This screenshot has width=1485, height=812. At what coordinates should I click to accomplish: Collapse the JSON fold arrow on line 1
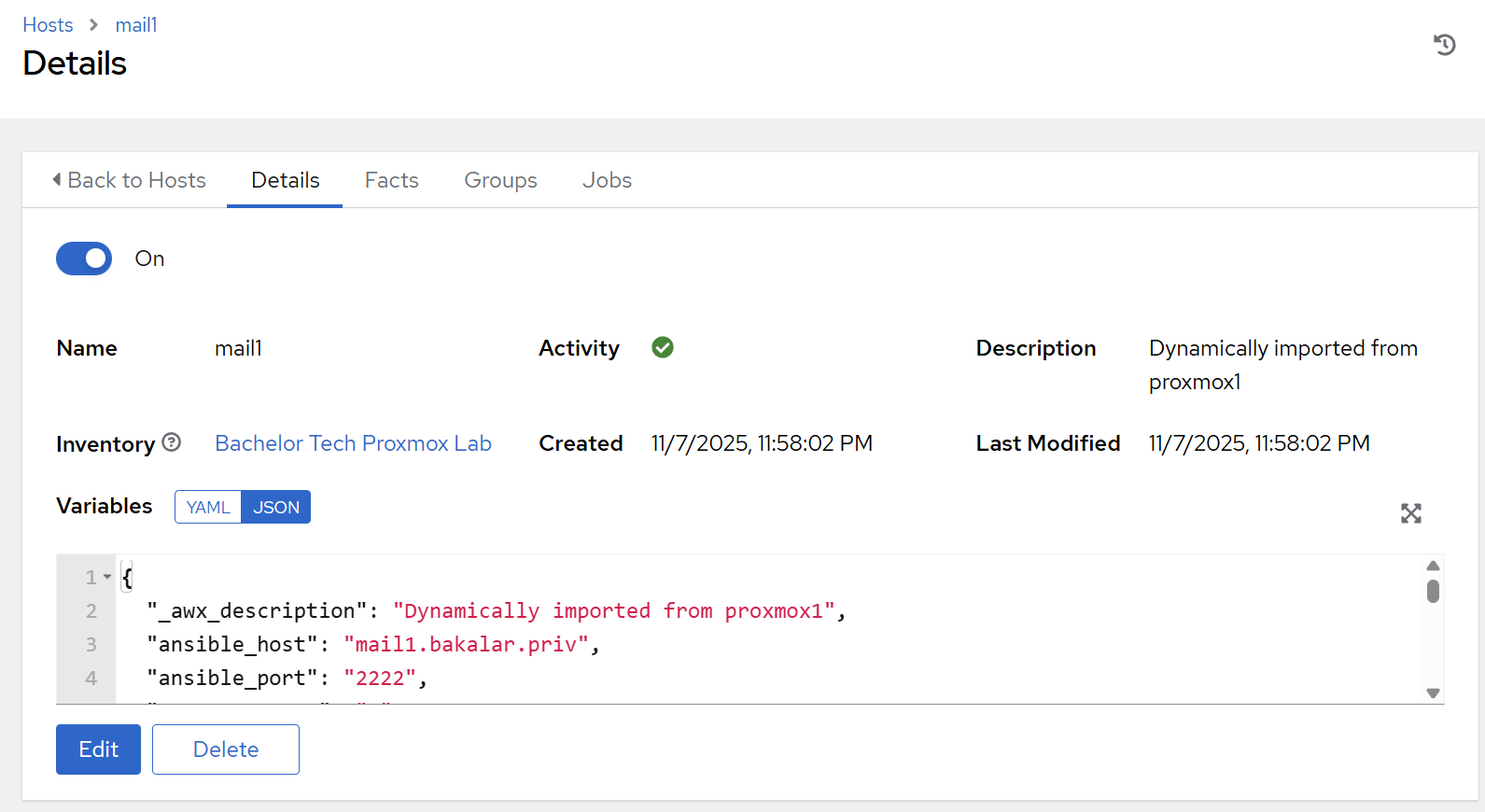107,577
